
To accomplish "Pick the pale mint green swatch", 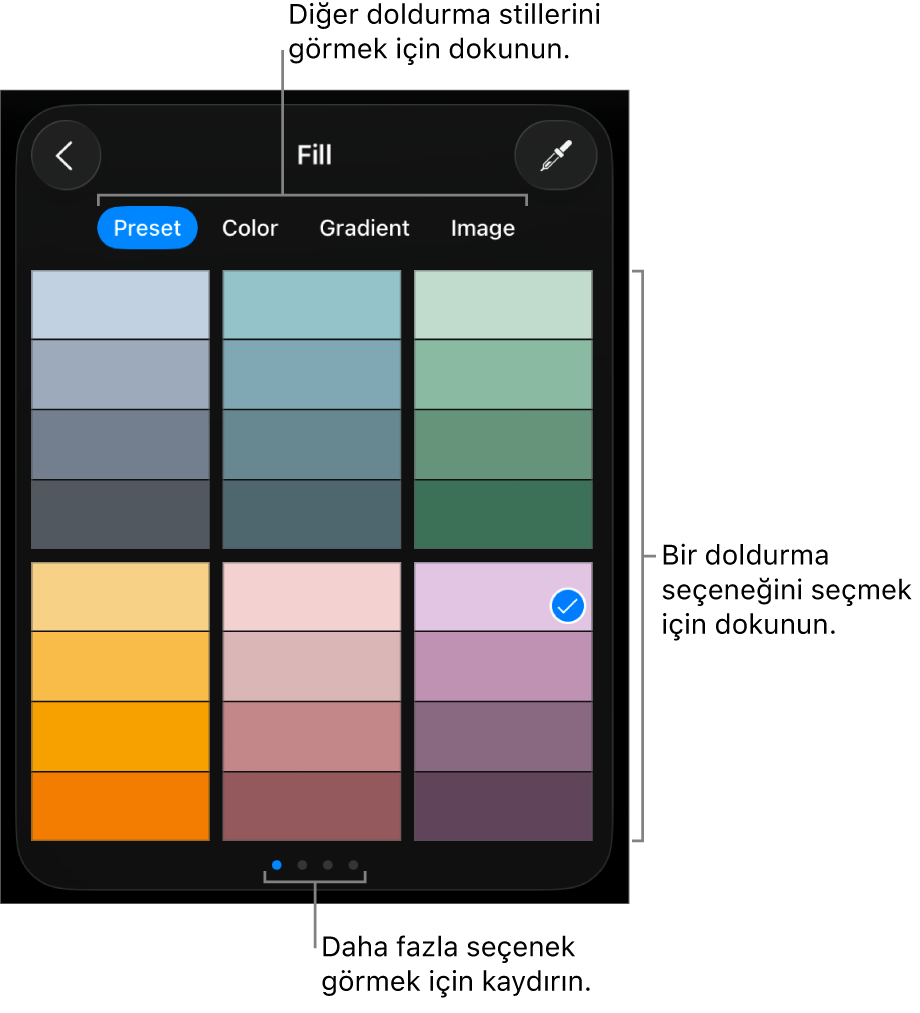I will click(503, 304).
